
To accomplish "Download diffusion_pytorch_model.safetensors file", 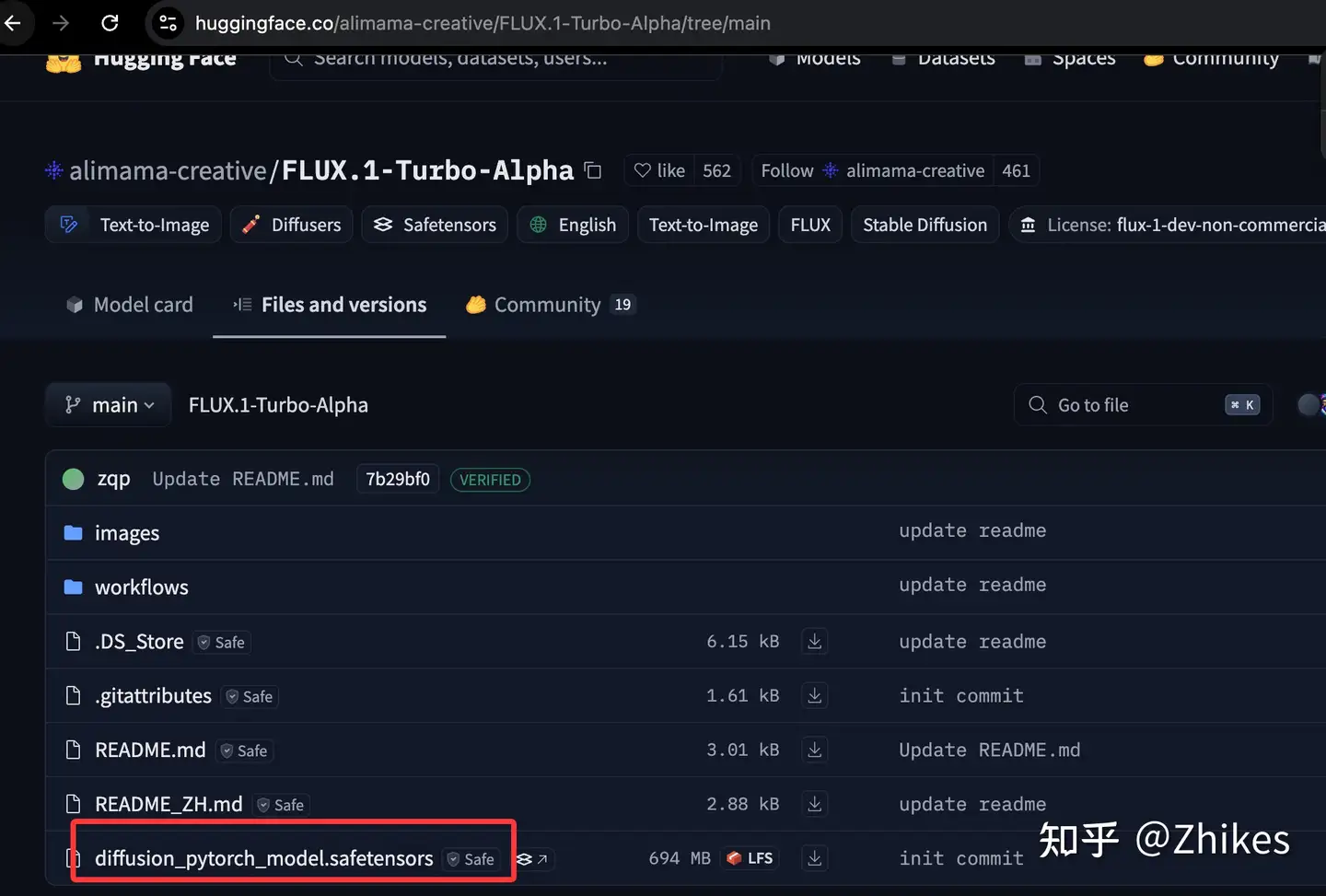I will (x=815, y=858).
